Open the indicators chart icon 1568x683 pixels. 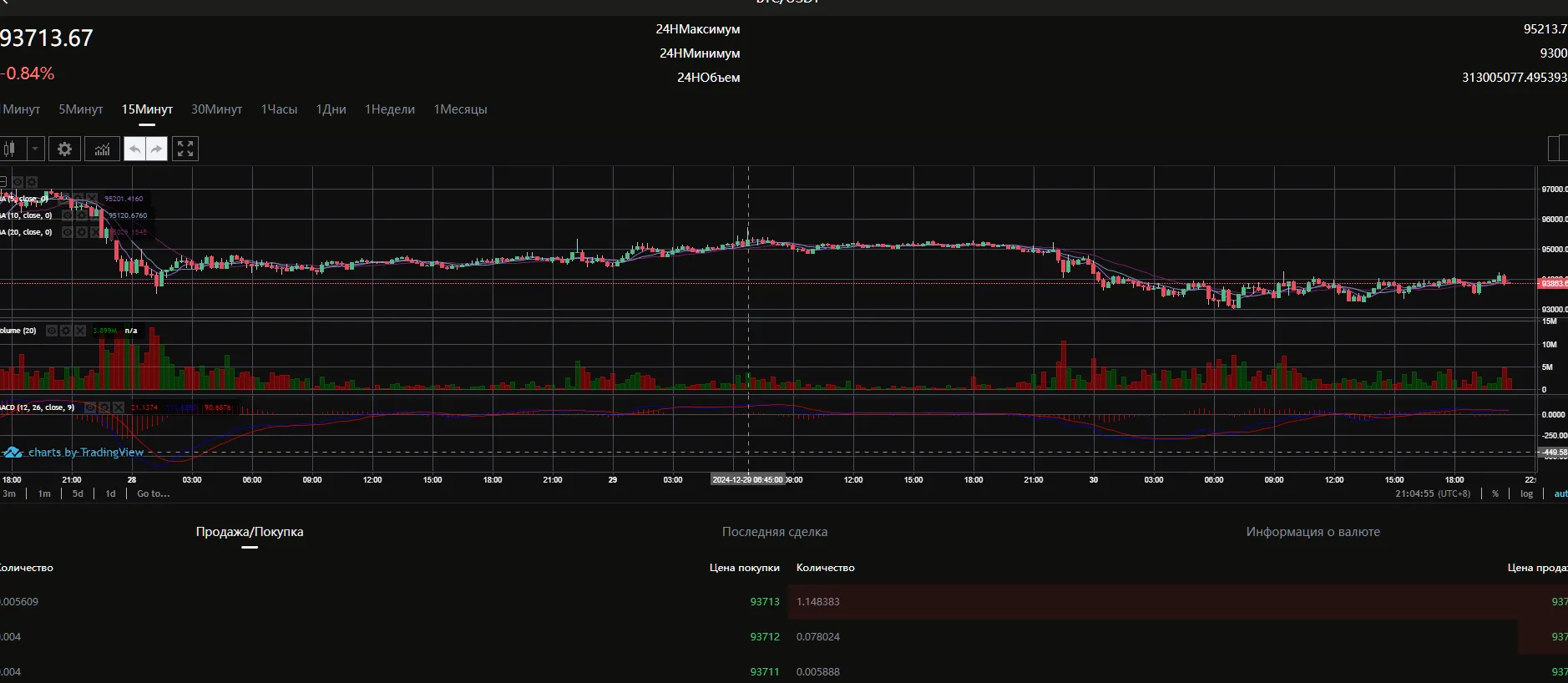102,149
